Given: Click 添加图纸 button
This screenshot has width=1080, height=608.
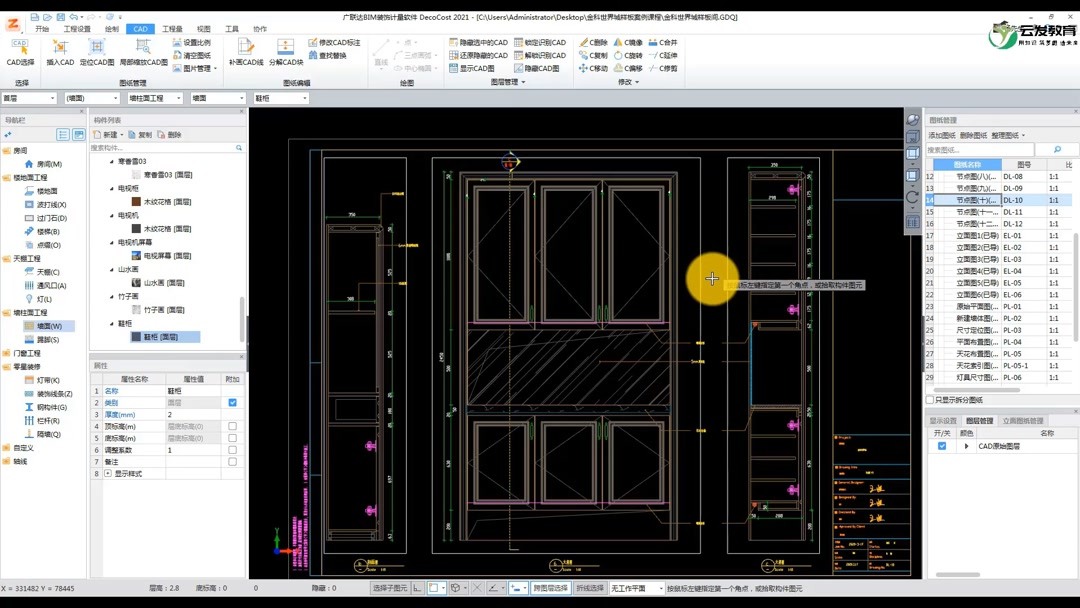Looking at the screenshot, I should (x=941, y=135).
